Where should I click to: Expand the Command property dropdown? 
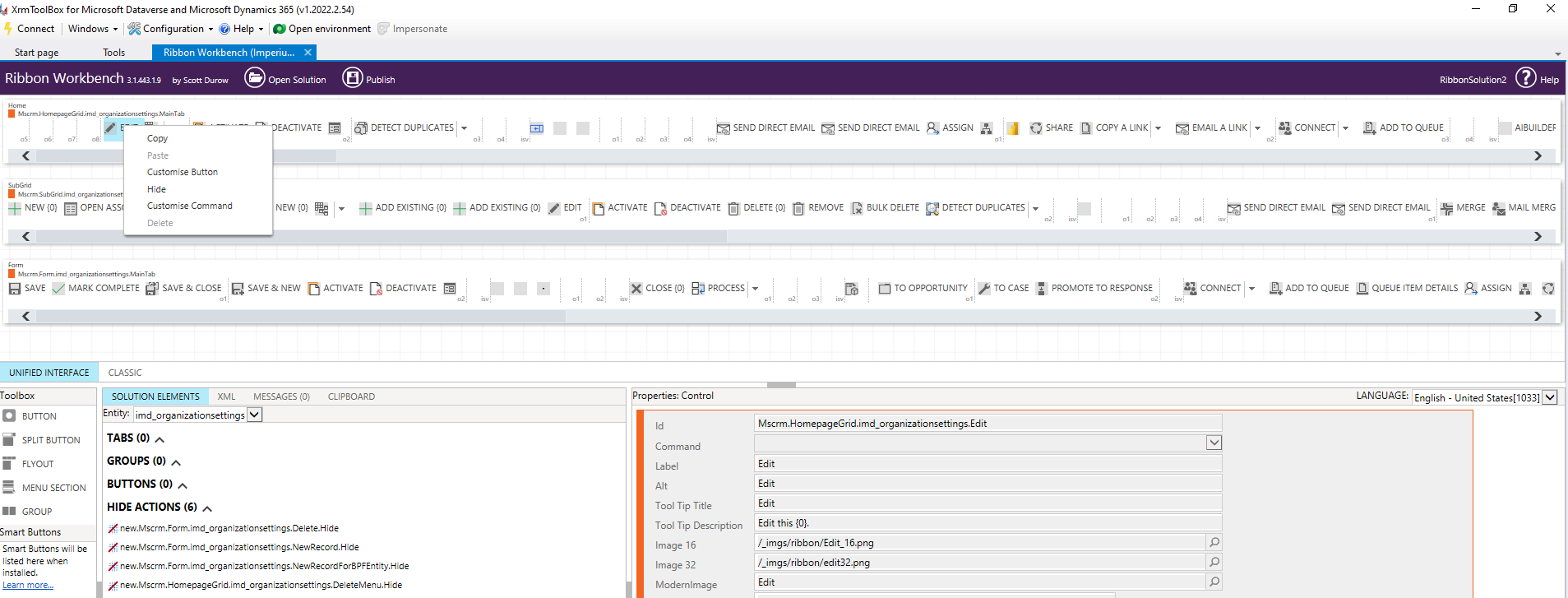1214,443
